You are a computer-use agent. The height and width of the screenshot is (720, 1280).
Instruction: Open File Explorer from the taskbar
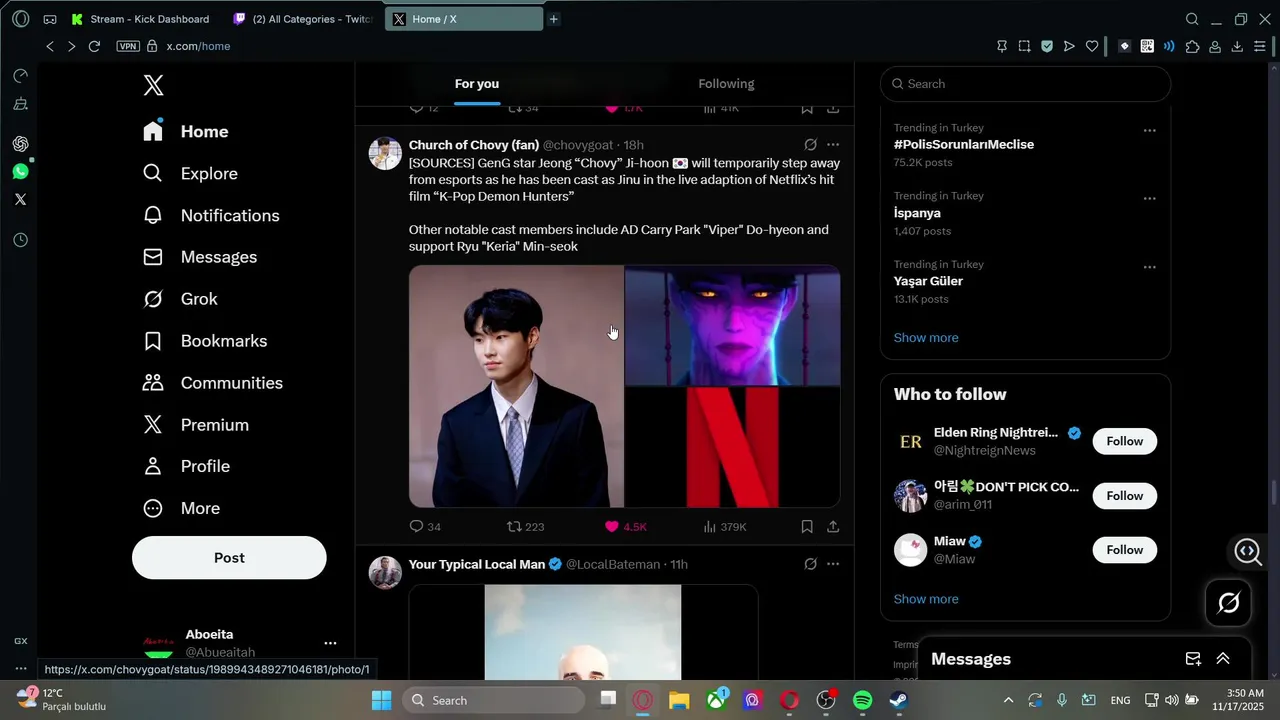[x=679, y=700]
